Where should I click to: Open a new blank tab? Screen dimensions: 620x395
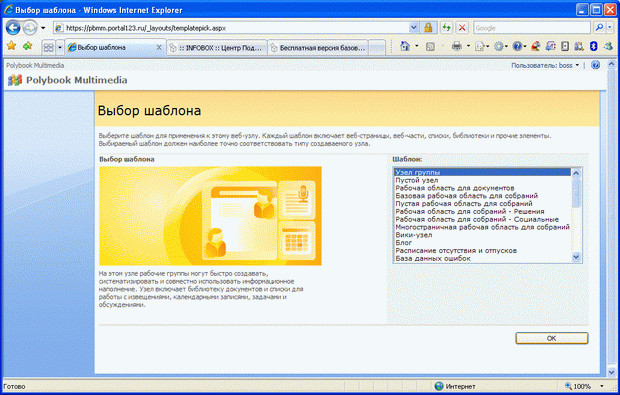pyautogui.click(x=377, y=48)
